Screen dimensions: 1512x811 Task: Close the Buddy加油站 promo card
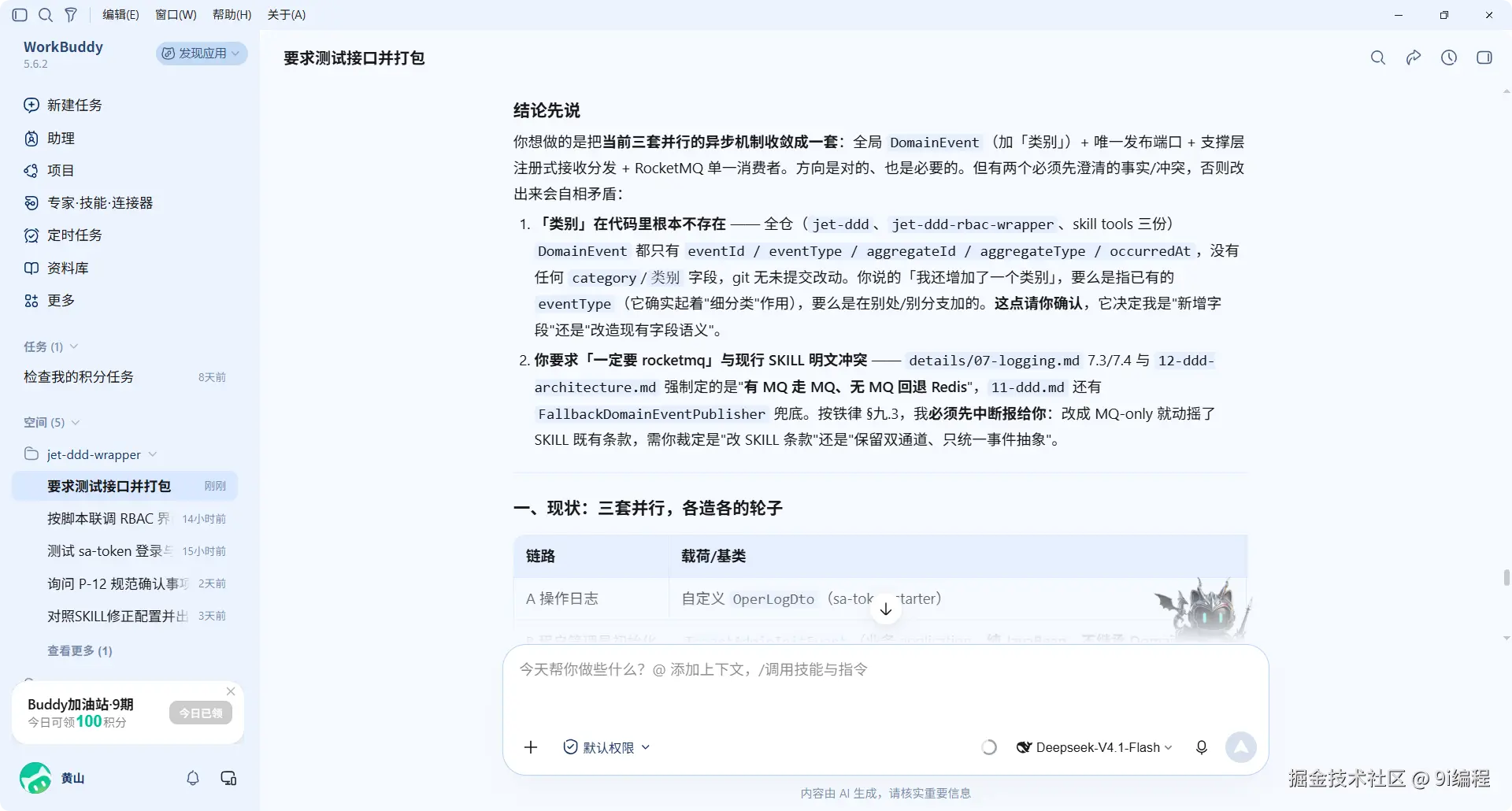[x=231, y=691]
